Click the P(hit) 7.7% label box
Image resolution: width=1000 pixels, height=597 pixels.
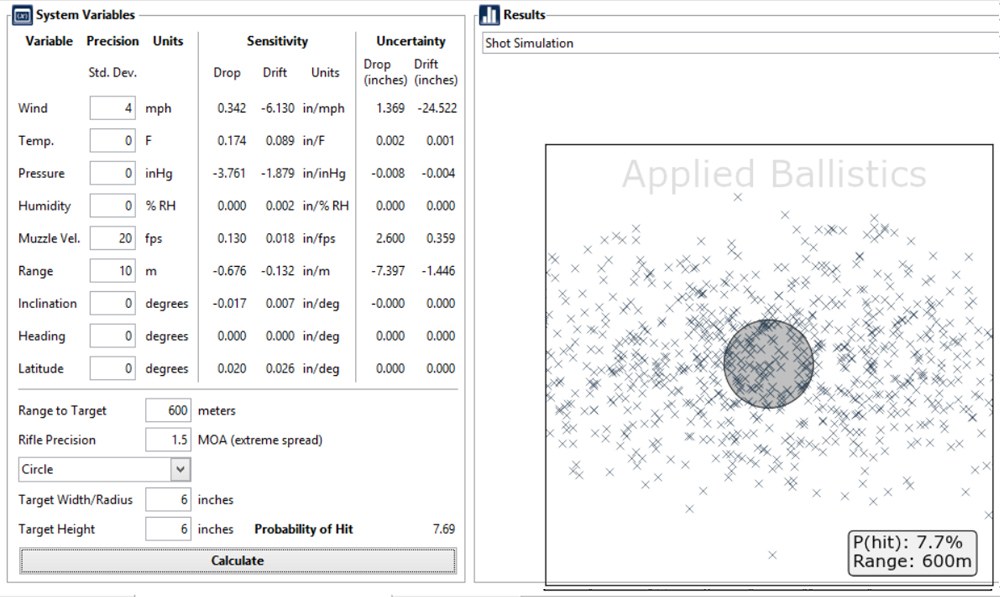tap(913, 552)
